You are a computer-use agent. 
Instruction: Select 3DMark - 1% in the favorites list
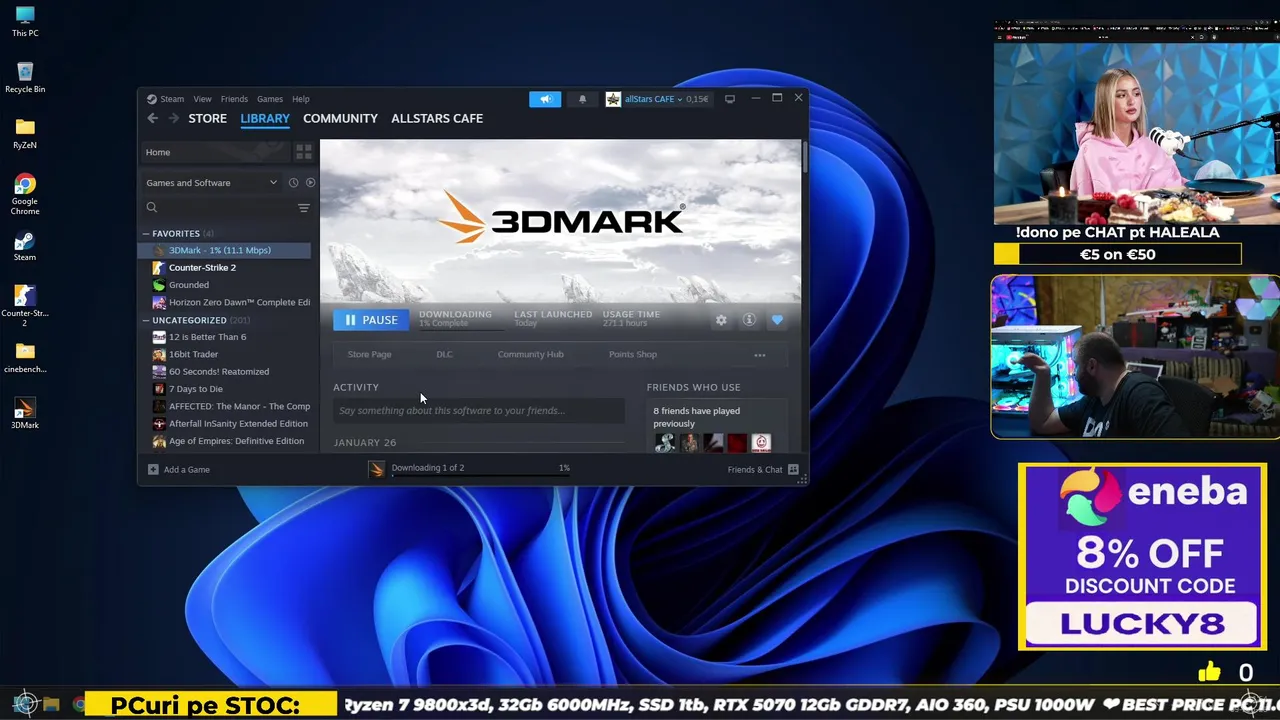pyautogui.click(x=225, y=250)
